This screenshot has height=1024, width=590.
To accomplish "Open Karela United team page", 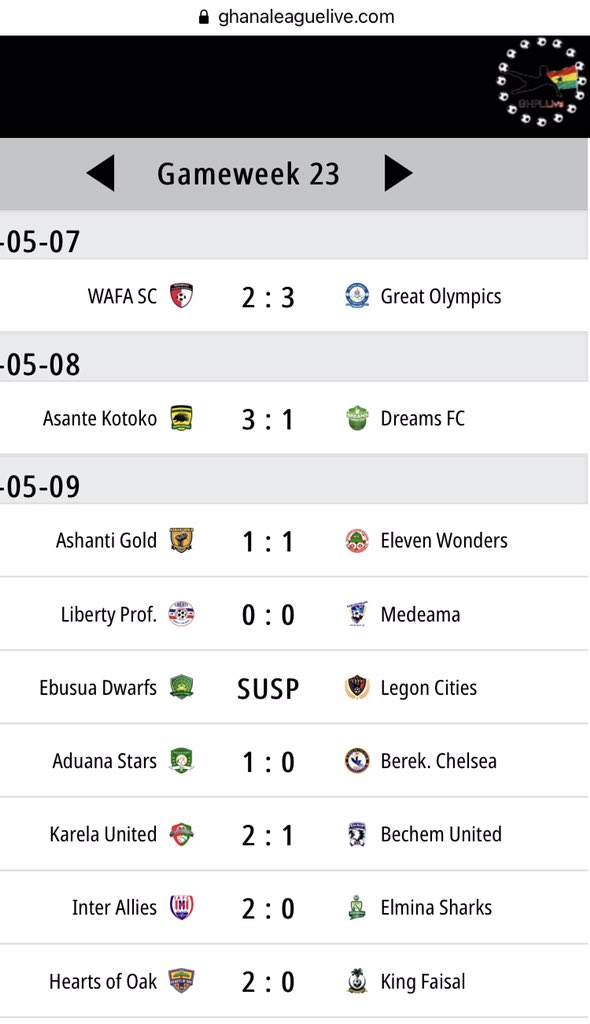I will tap(103, 834).
